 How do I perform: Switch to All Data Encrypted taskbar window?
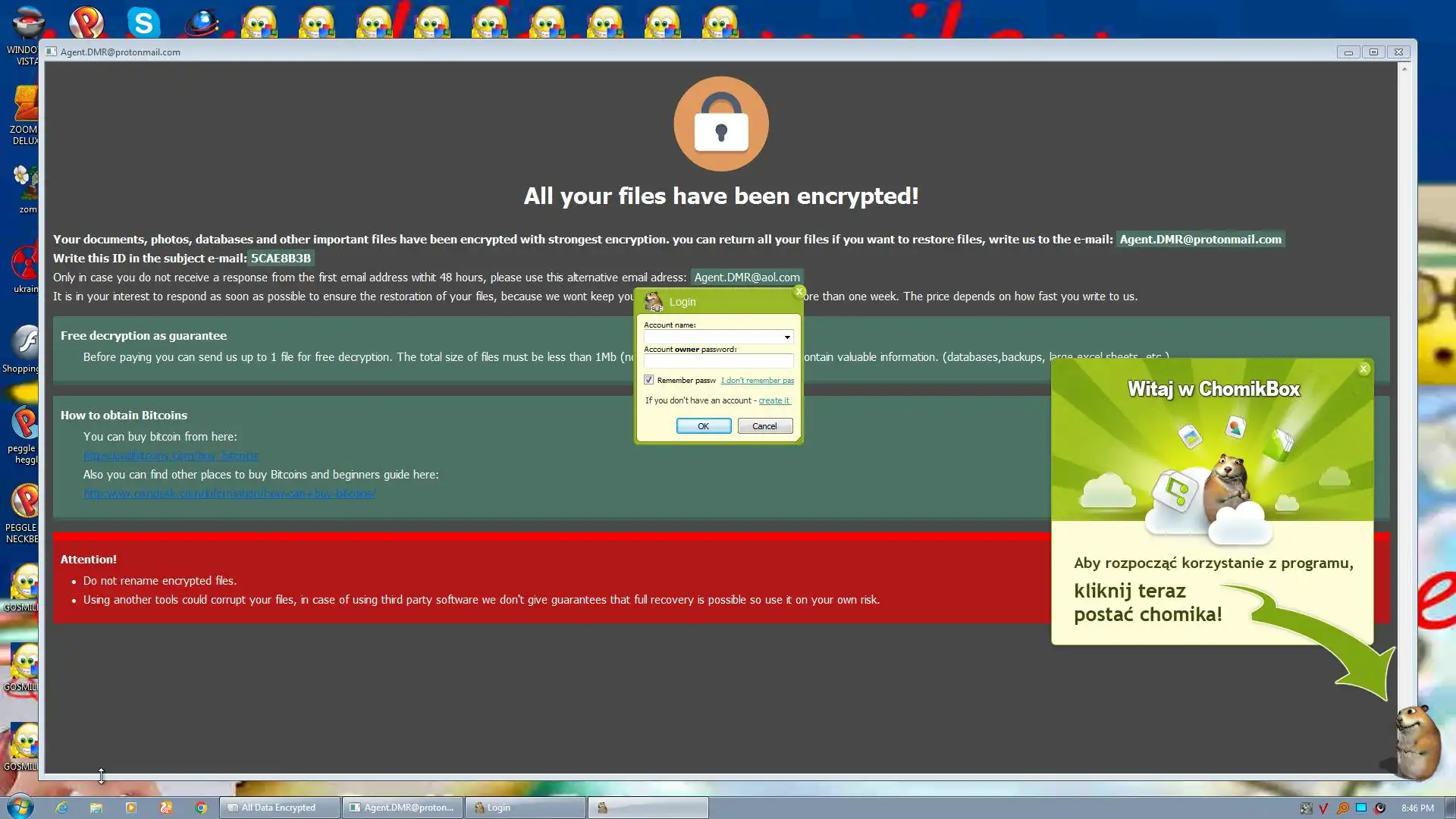(x=279, y=808)
